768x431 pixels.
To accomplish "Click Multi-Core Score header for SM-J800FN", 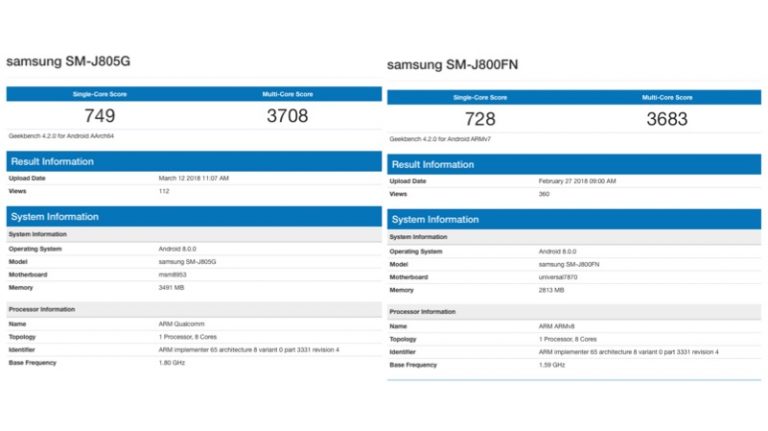I will coord(667,97).
